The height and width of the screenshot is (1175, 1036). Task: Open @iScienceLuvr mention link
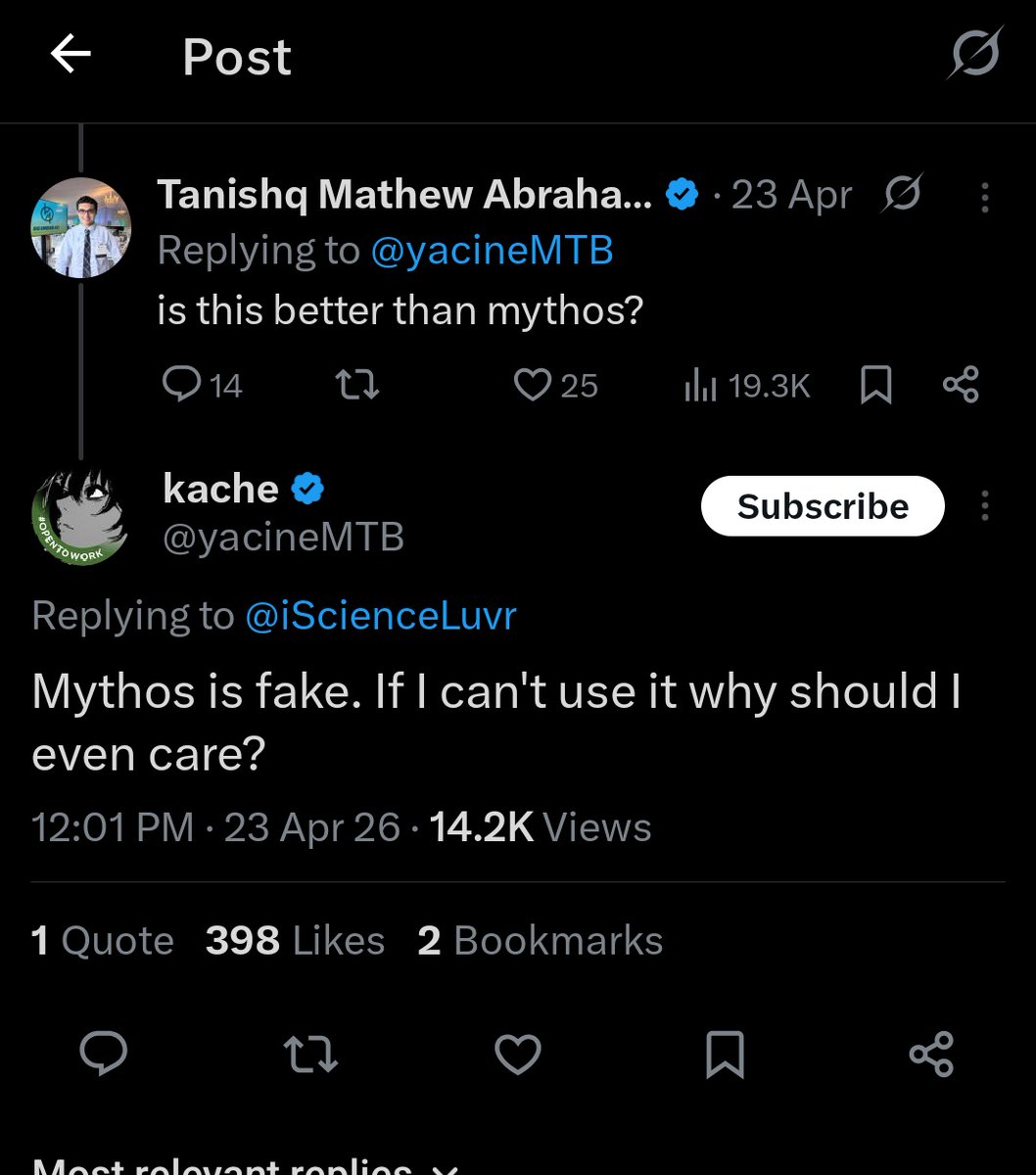(x=381, y=616)
